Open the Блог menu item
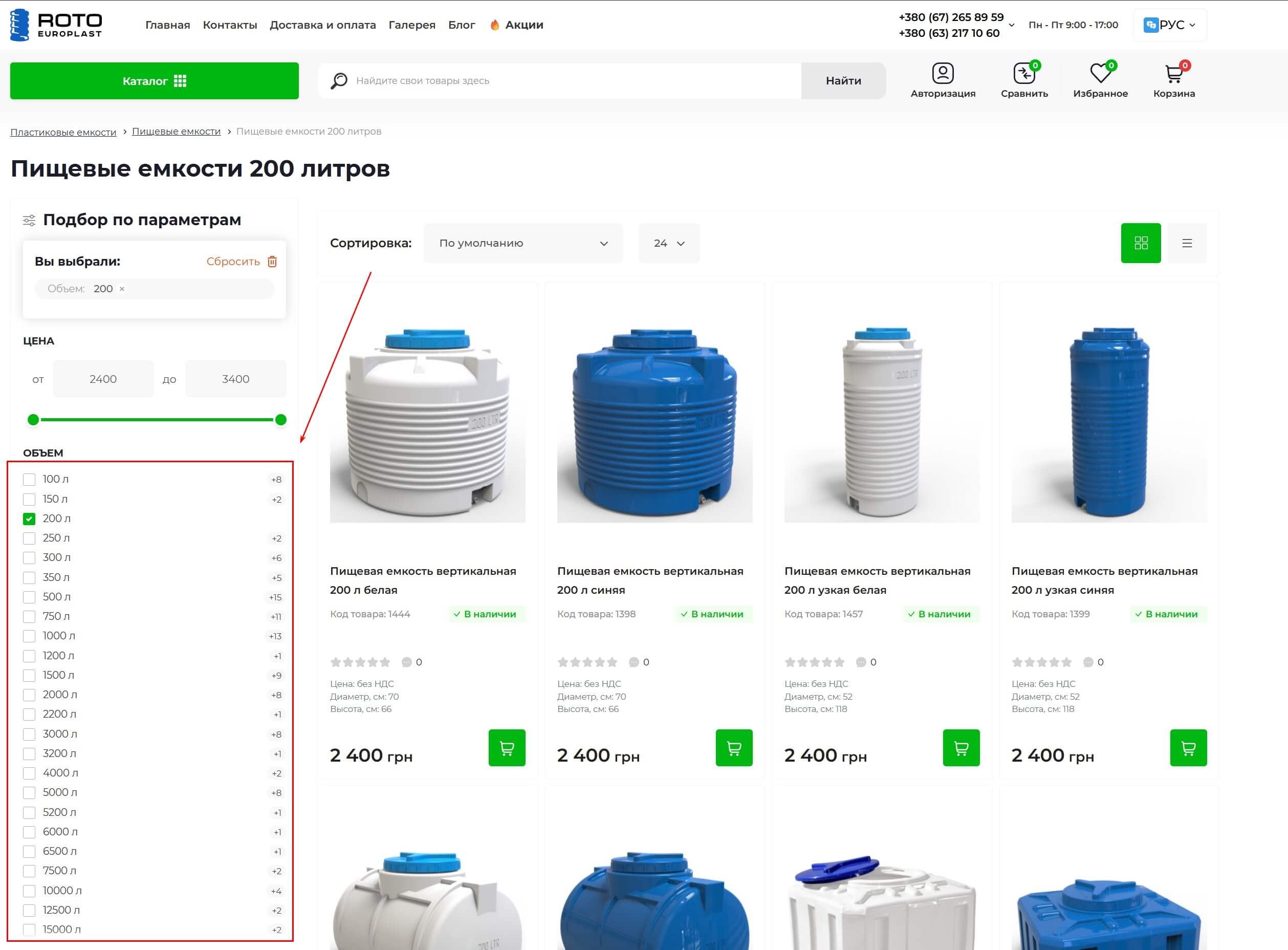This screenshot has width=1288, height=950. pos(462,25)
